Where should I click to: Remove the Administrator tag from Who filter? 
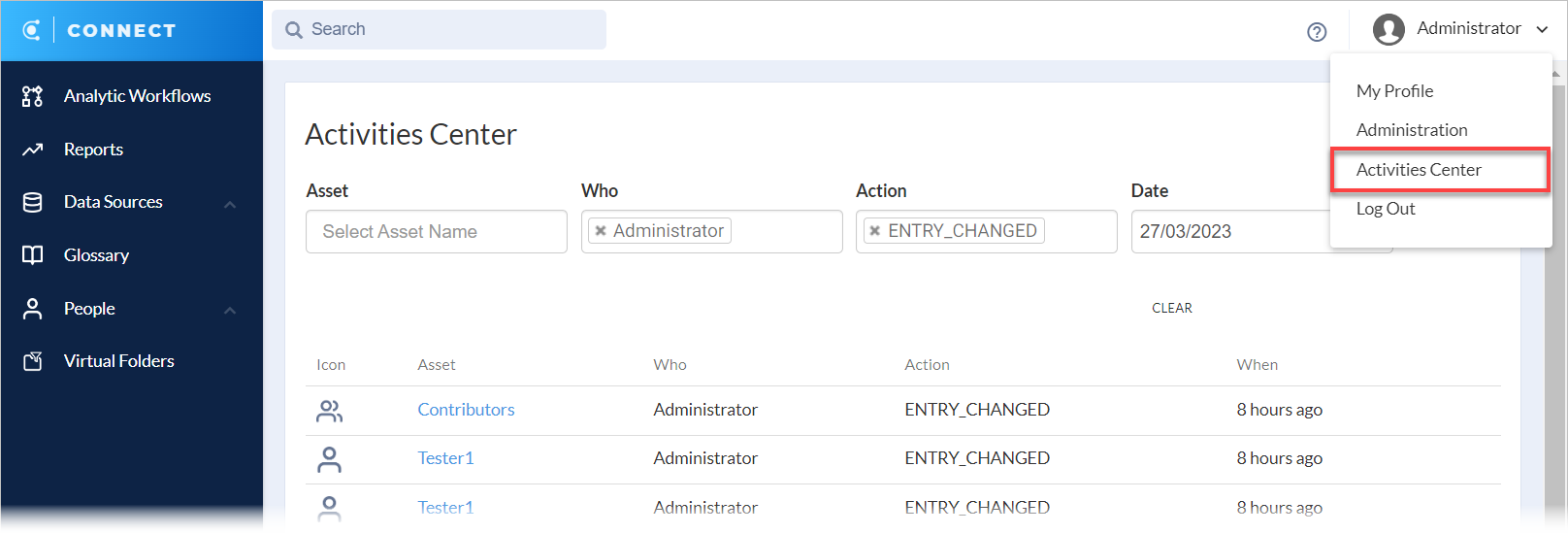[x=601, y=231]
